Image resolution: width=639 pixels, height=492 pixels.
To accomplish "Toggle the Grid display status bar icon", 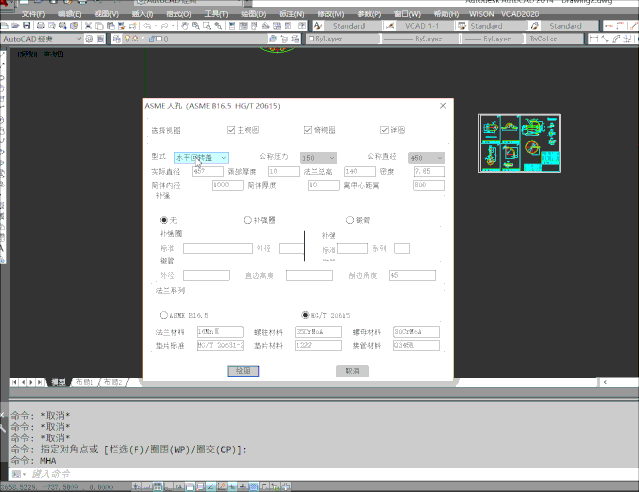I will point(158,486).
